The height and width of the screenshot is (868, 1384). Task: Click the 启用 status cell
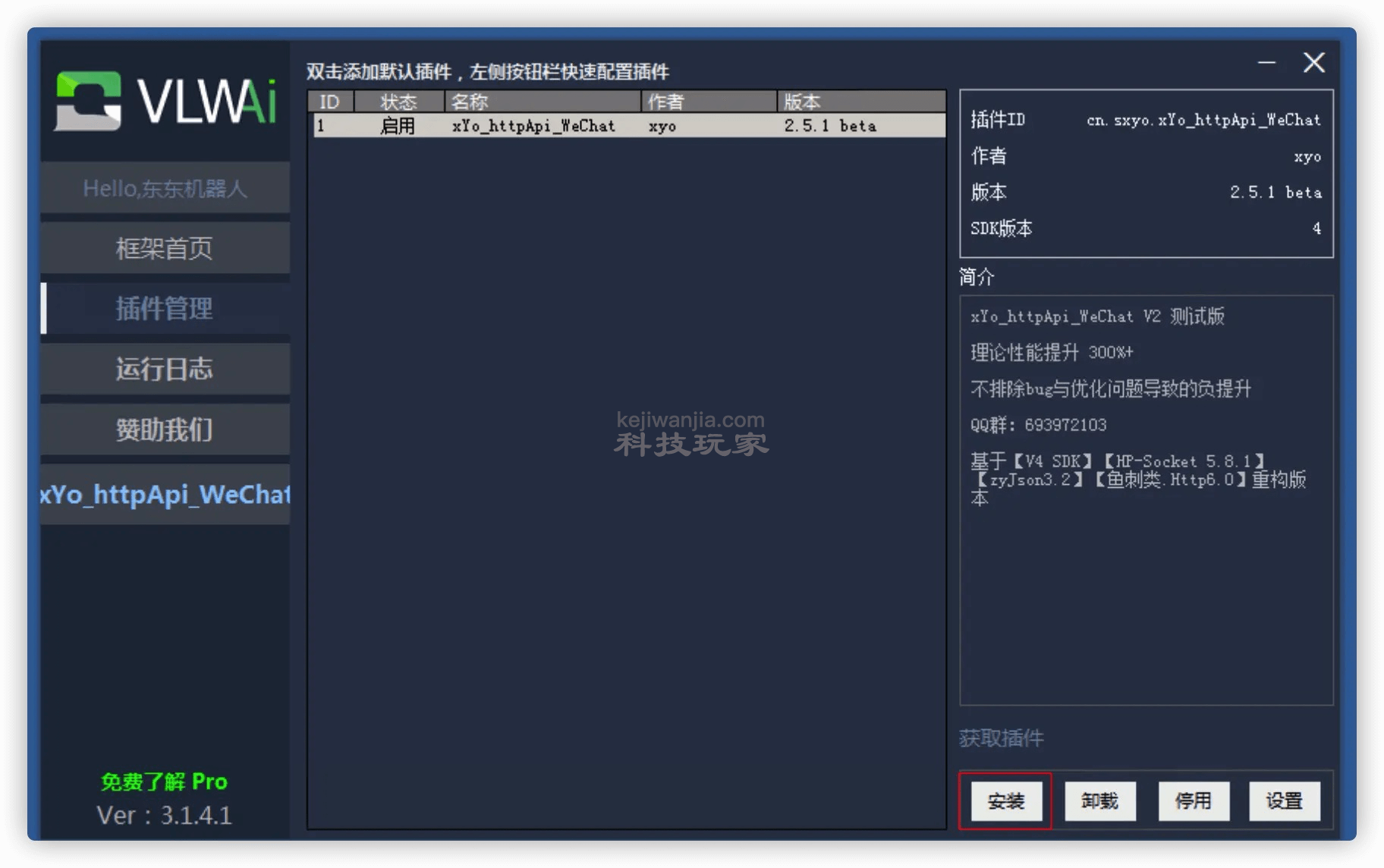398,126
